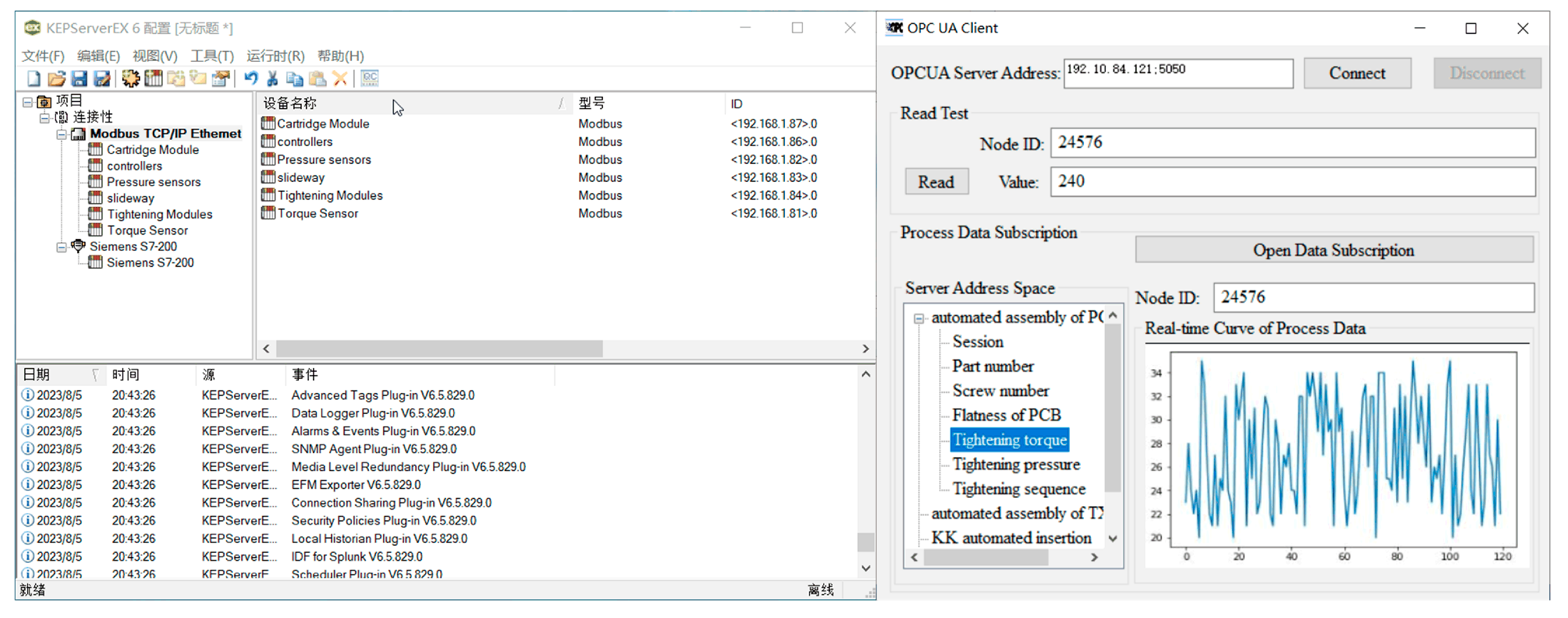Click the Paste clipboard icon

[x=317, y=79]
